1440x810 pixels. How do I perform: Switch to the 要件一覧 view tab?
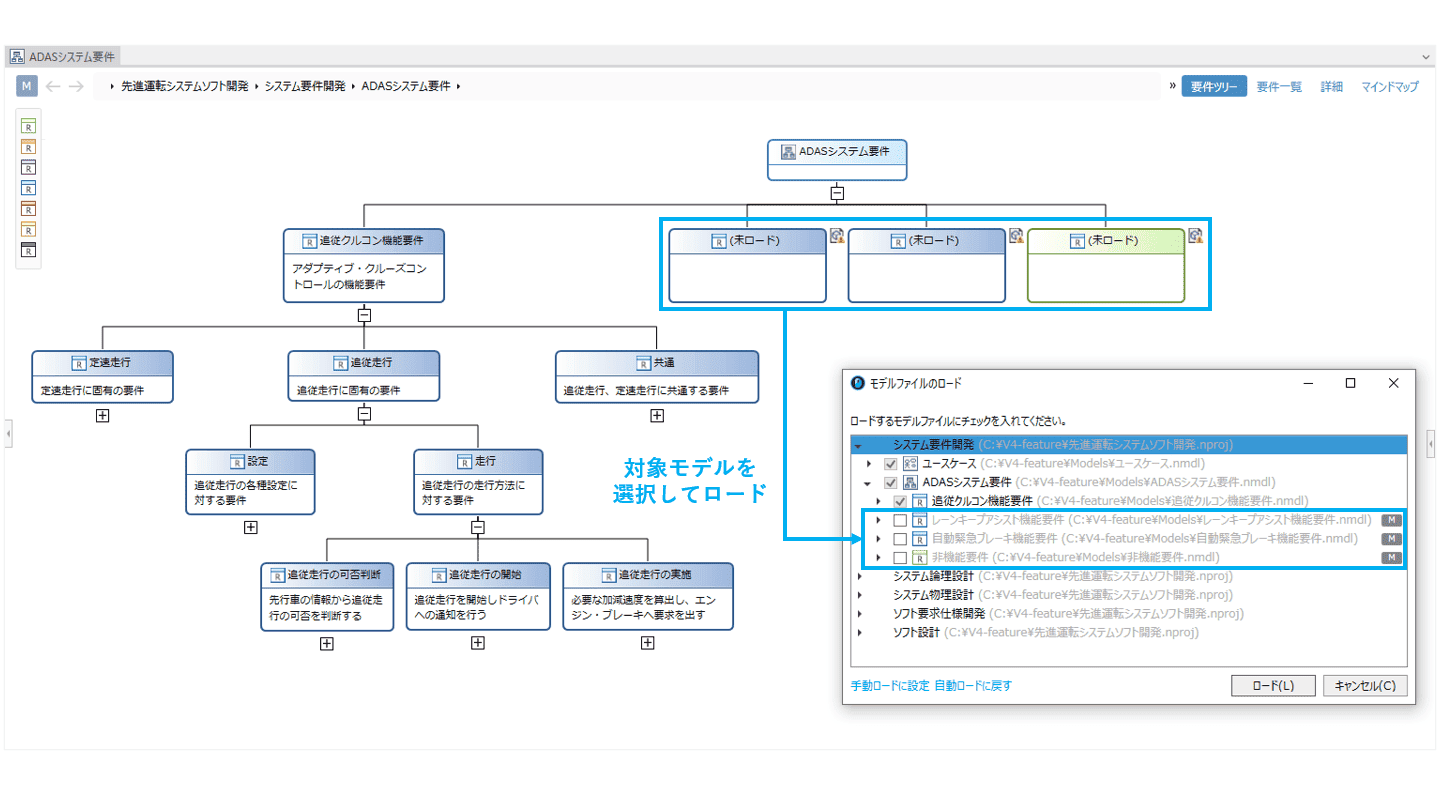1279,87
